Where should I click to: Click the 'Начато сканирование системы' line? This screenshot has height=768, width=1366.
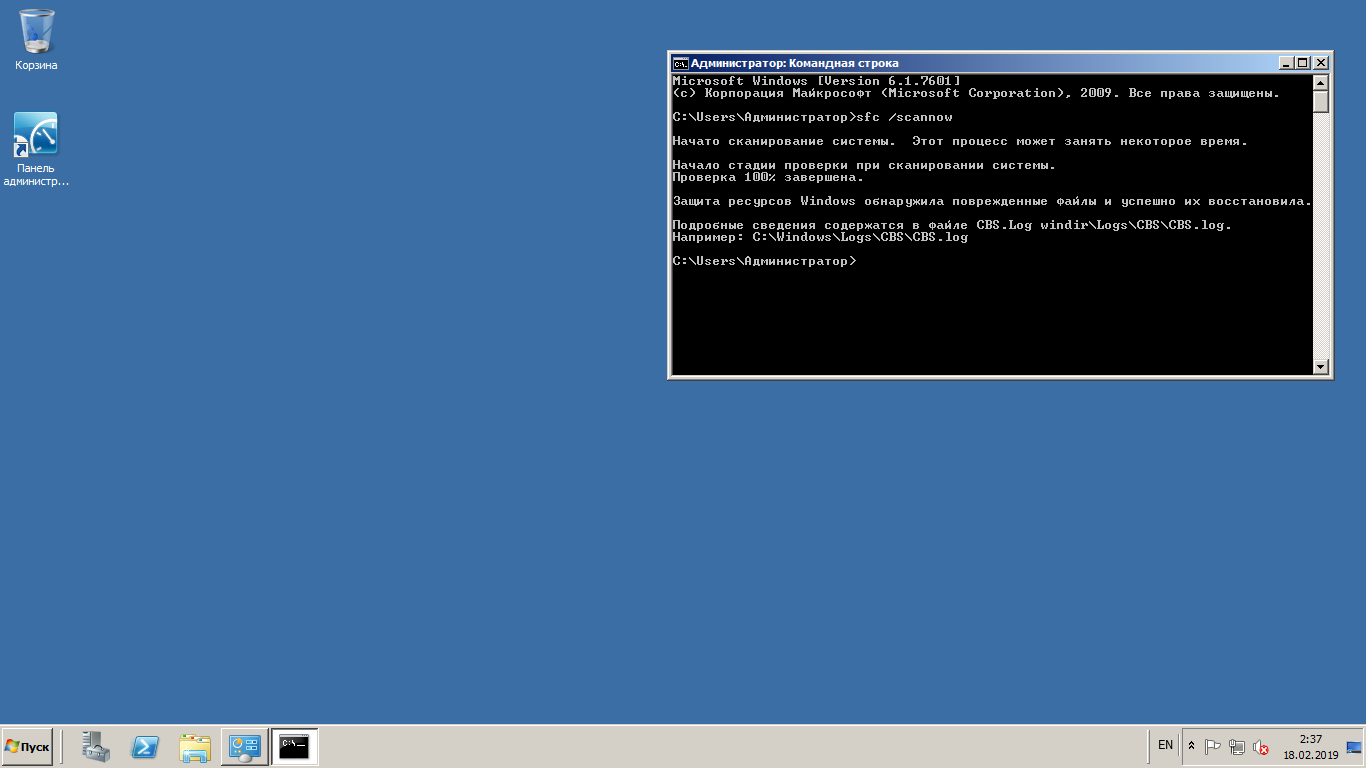coord(960,141)
